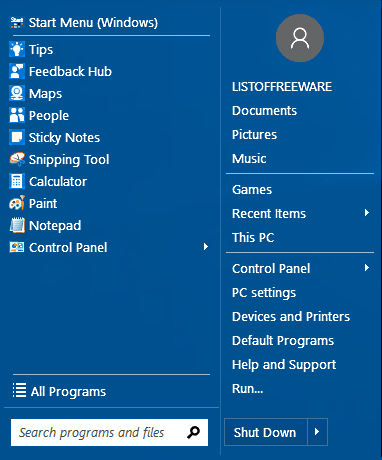Launch the Tips lightbulb icon
382x460 pixels.
17,49
